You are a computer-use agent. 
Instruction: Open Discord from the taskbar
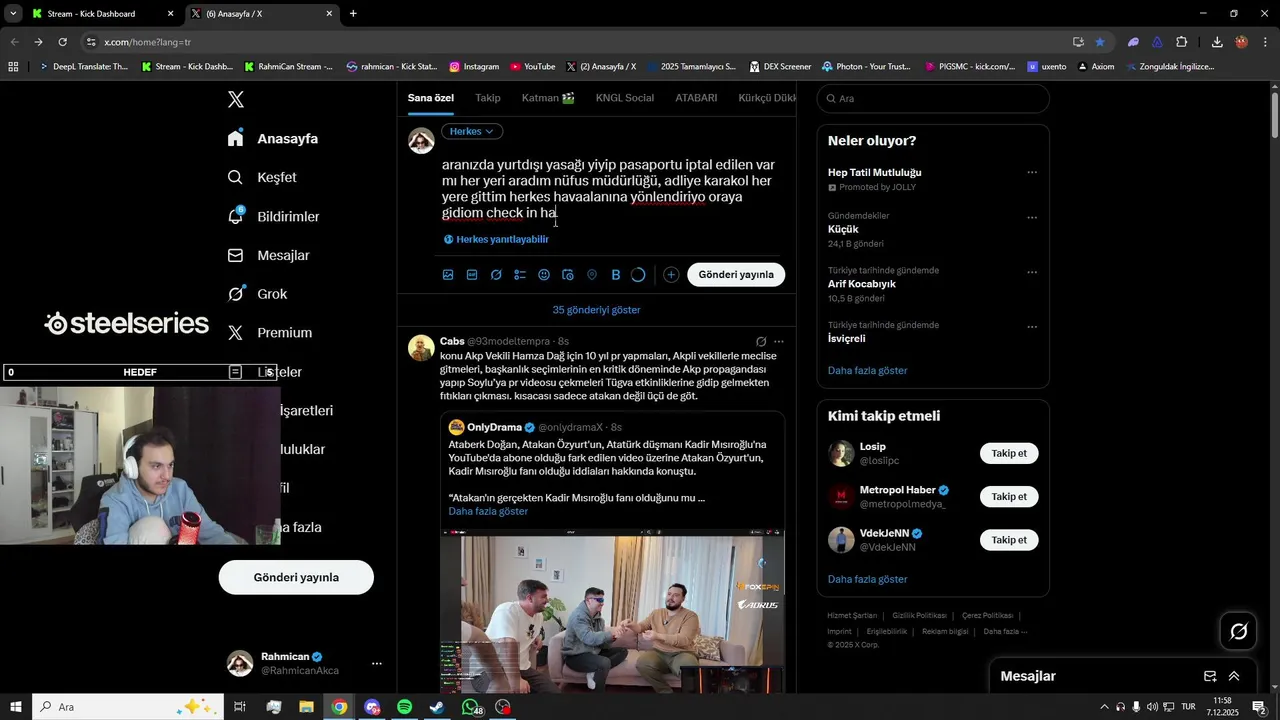click(372, 707)
